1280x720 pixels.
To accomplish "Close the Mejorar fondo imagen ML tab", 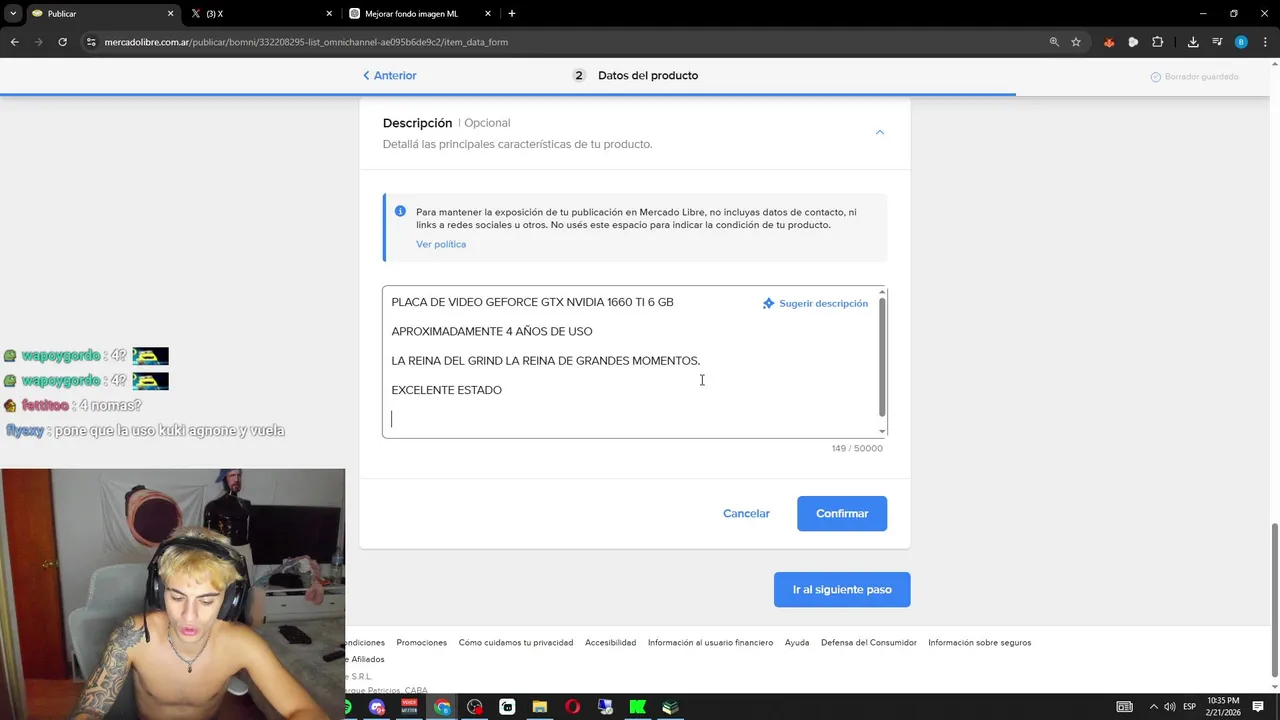I will pos(488,14).
